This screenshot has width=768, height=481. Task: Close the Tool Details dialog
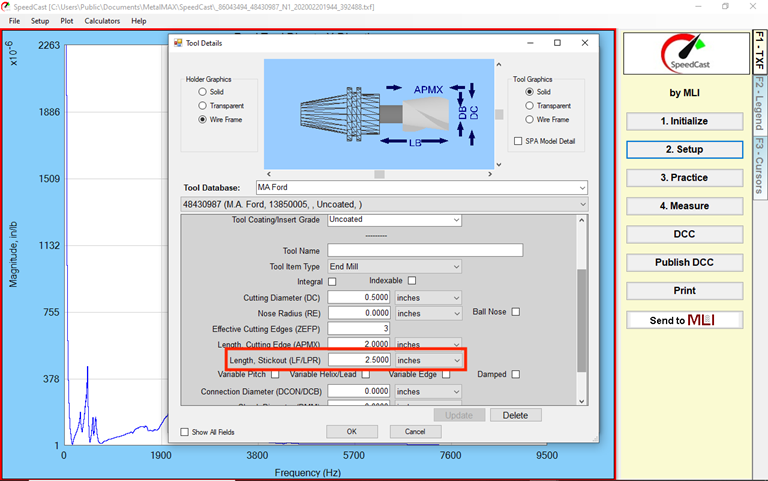point(584,43)
